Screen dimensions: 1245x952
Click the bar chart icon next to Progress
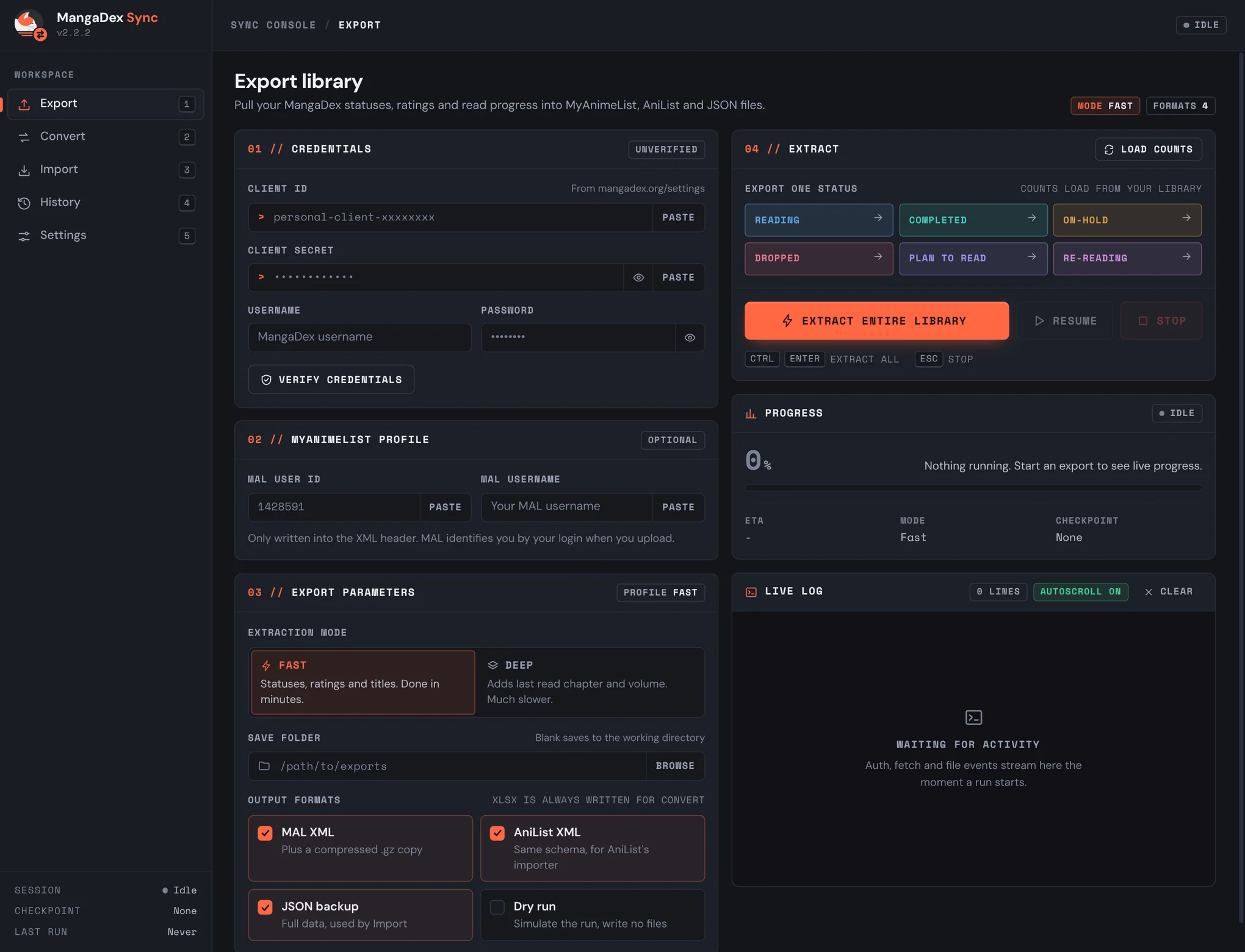point(751,414)
